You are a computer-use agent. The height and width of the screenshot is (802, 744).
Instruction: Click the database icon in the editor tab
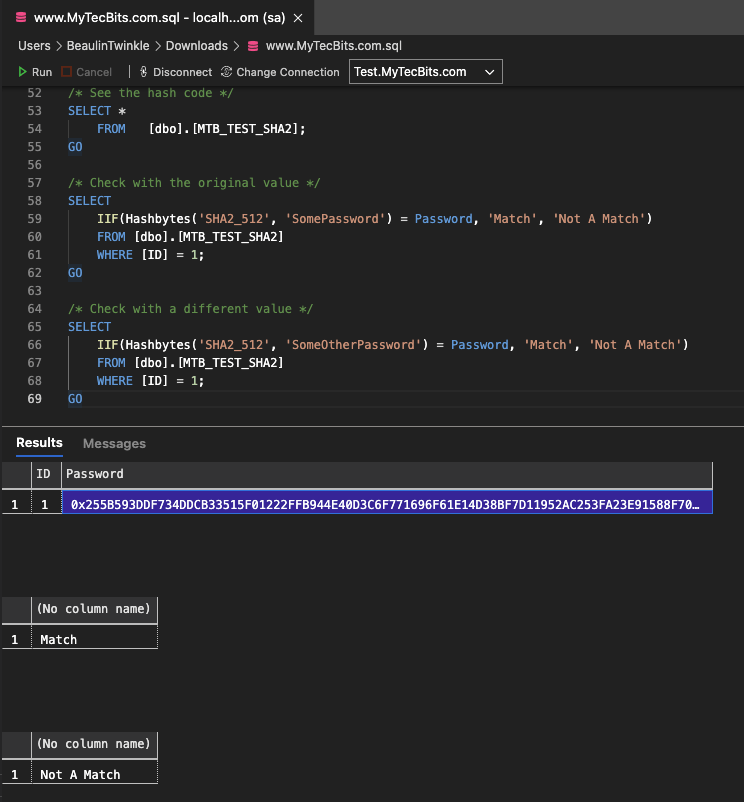[x=21, y=18]
